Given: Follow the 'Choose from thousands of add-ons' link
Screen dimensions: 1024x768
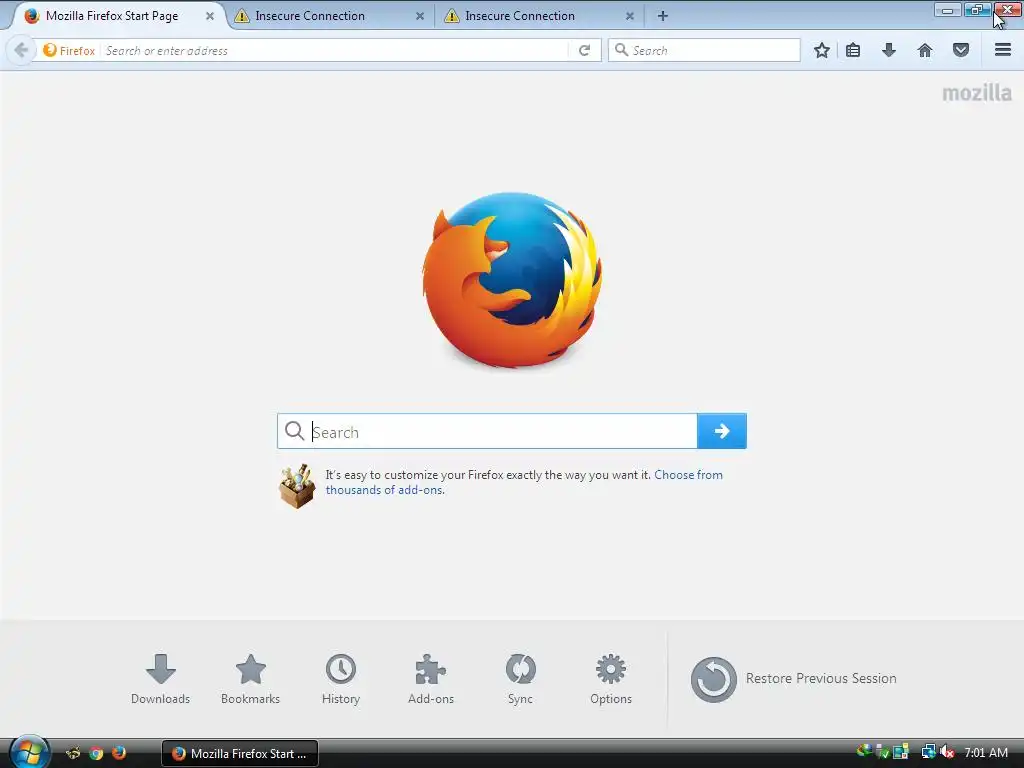Looking at the screenshot, I should click(x=524, y=482).
